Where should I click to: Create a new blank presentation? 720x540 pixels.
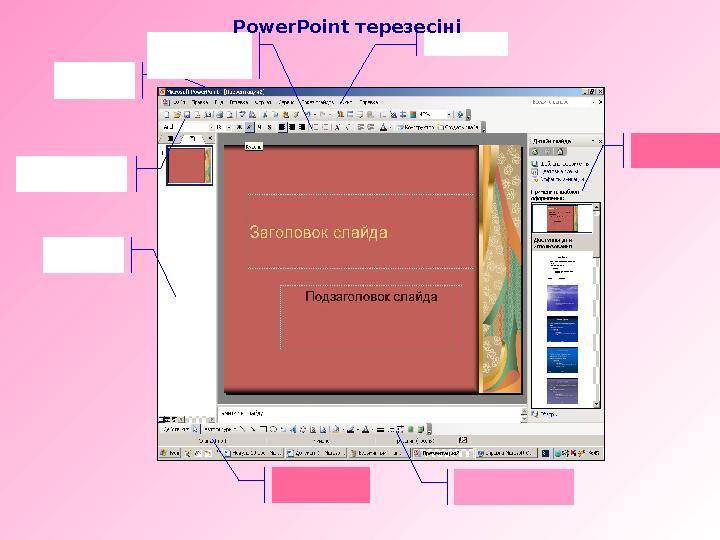pyautogui.click(x=167, y=115)
